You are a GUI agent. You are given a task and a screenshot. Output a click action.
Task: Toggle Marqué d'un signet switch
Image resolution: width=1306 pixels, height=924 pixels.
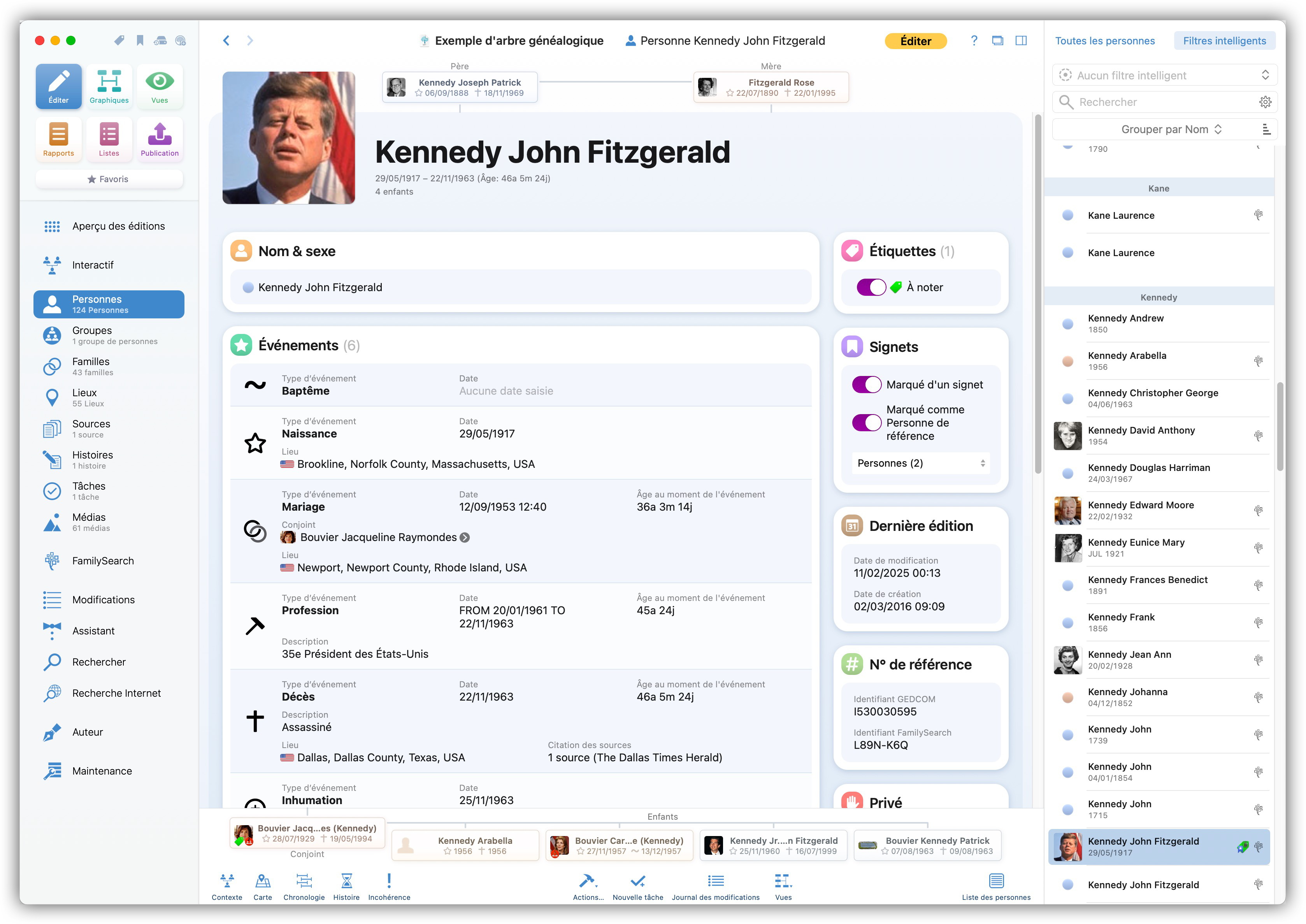click(x=866, y=385)
